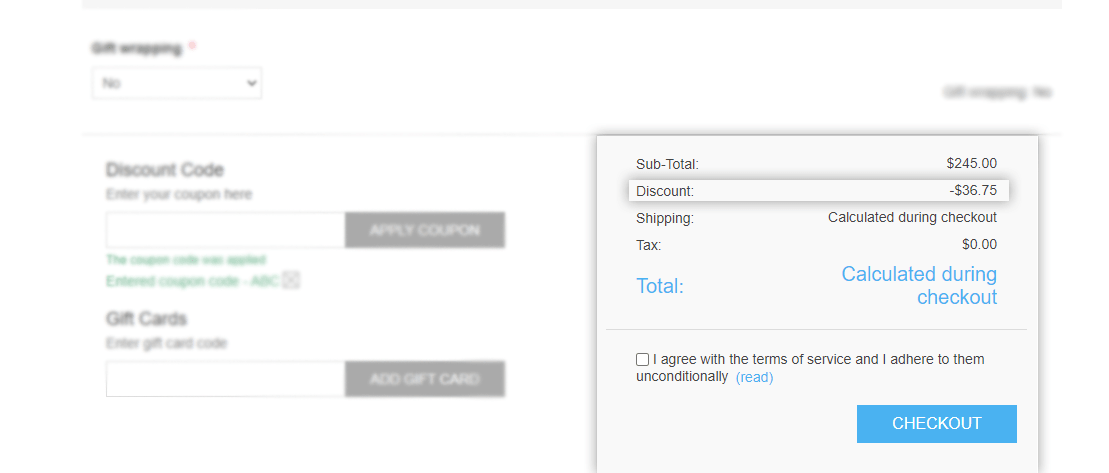Focus the gift card code field
Image resolution: width=1109 pixels, height=473 pixels.
pos(226,379)
